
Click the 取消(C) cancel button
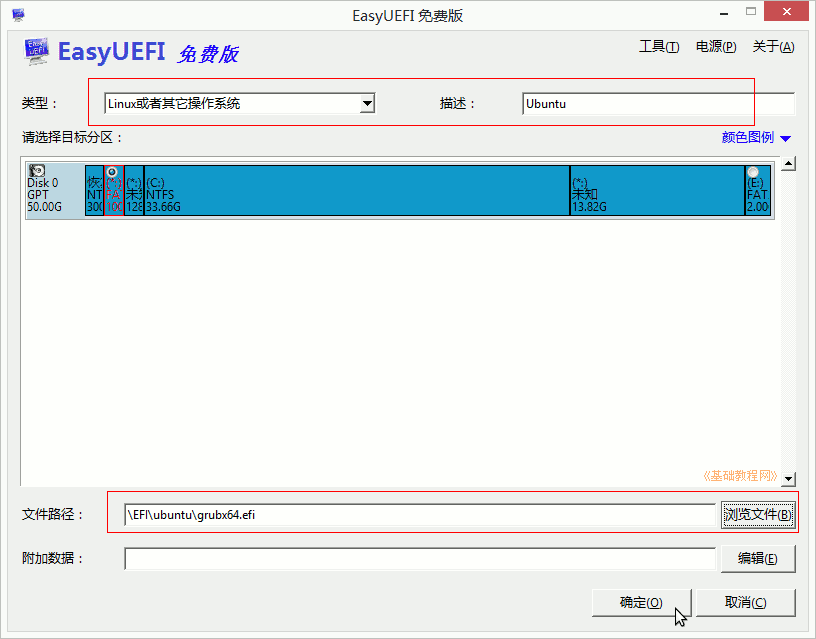(x=745, y=603)
